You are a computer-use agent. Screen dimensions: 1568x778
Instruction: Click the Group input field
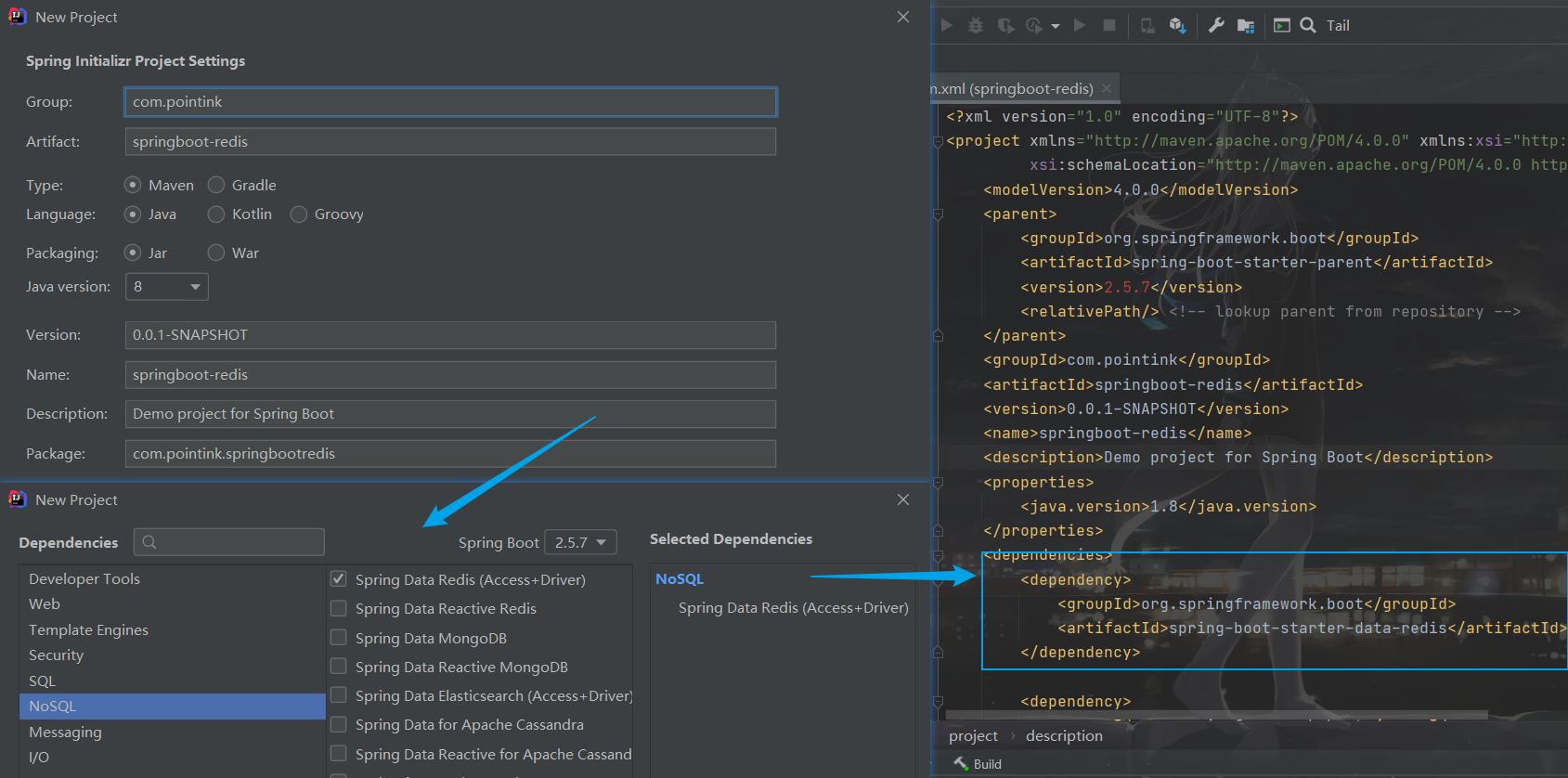pos(450,102)
